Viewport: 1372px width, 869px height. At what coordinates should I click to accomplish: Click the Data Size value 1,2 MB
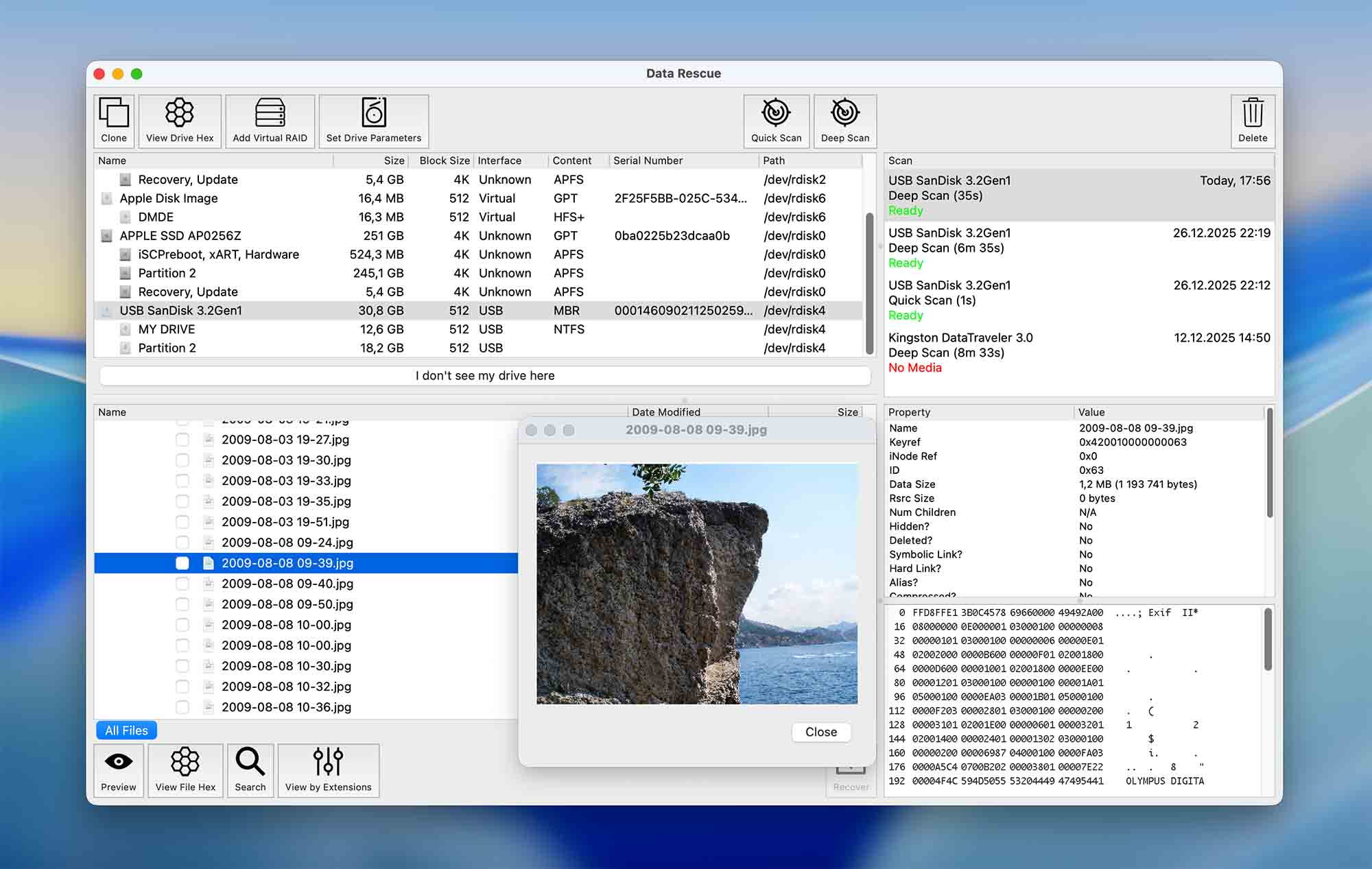point(1138,484)
